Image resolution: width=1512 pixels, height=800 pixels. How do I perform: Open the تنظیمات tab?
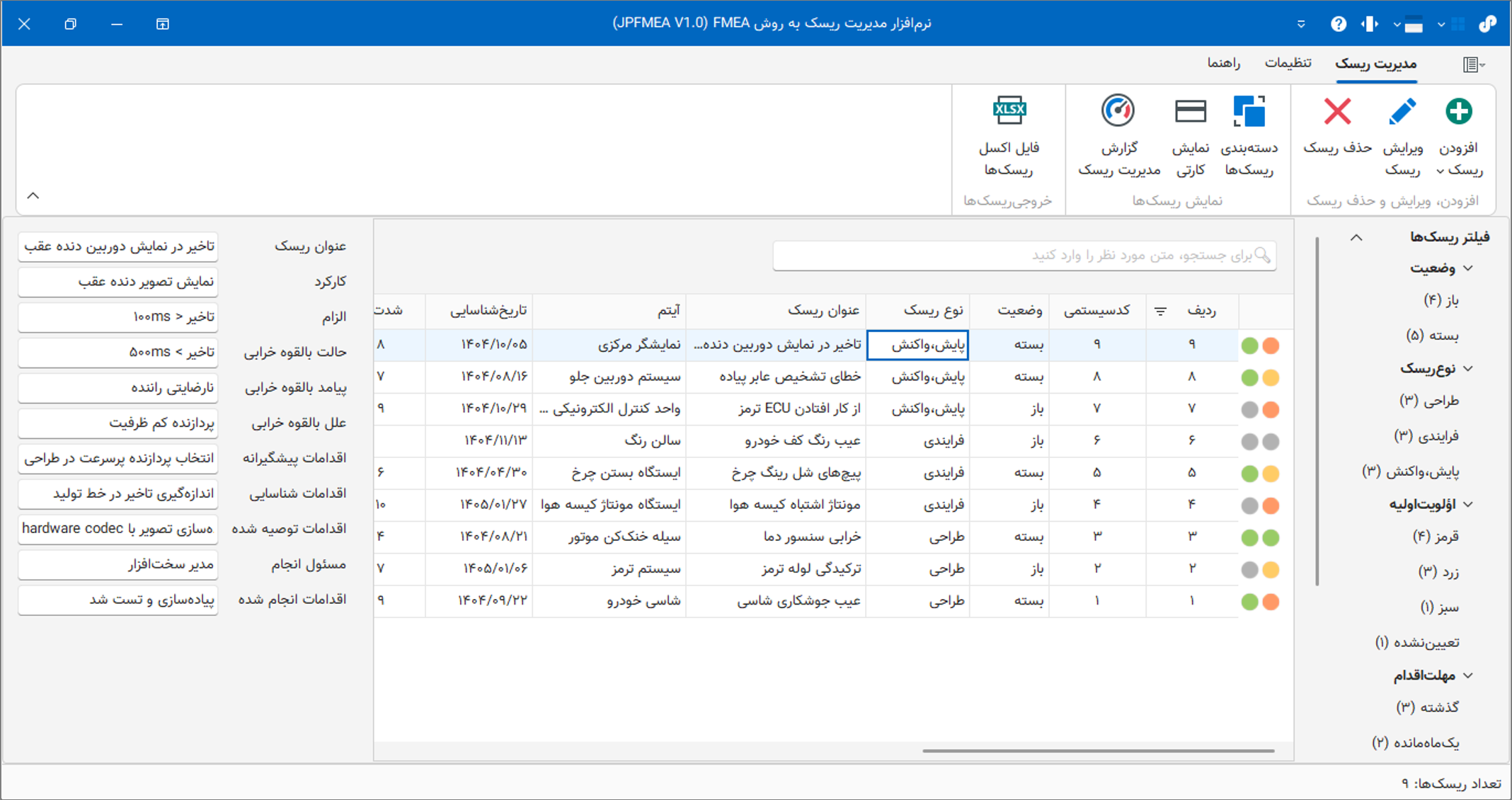tap(1288, 63)
